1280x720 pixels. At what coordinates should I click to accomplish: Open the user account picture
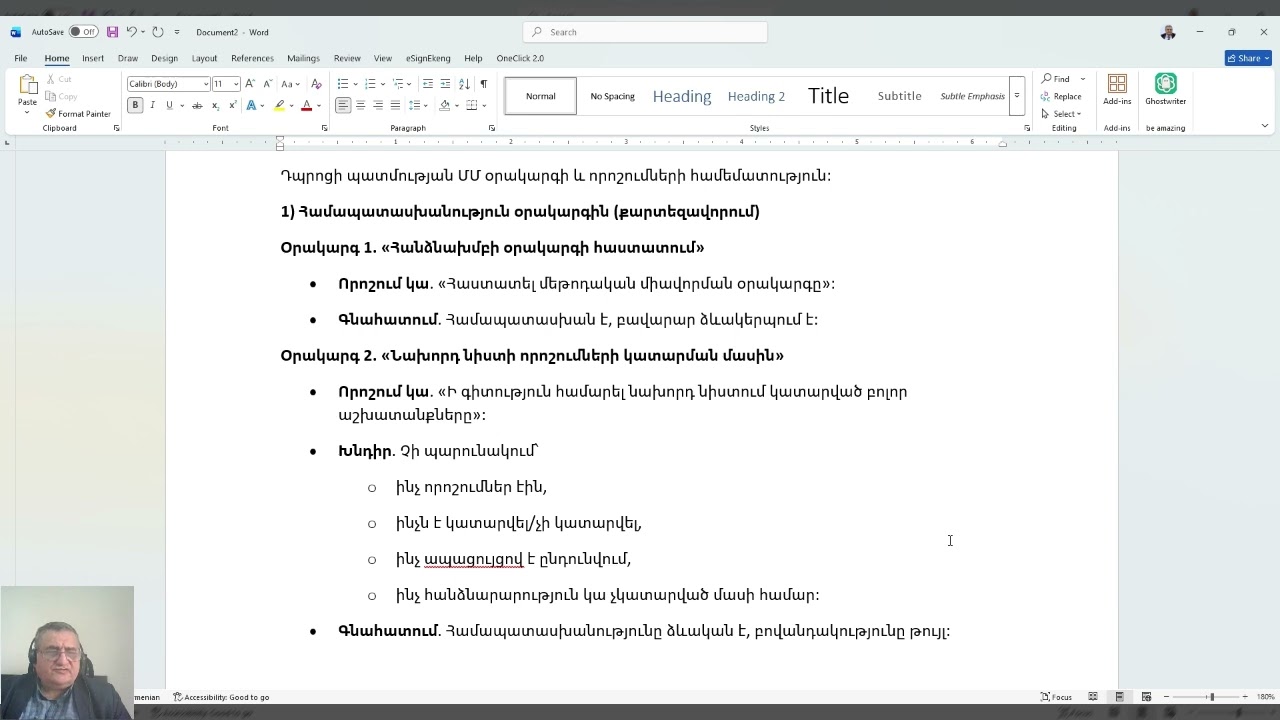pos(1167,32)
